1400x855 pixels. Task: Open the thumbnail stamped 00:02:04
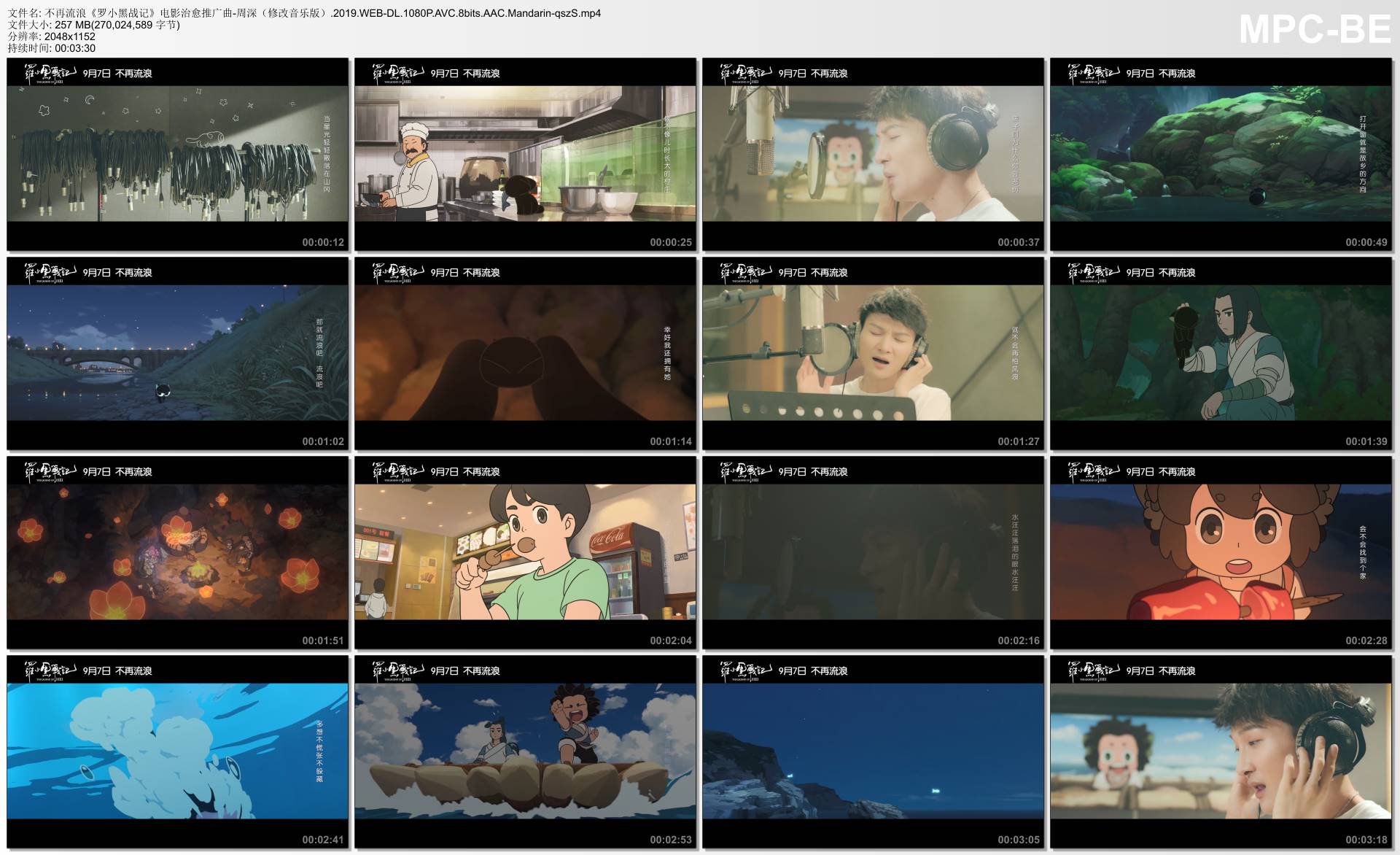pos(526,553)
